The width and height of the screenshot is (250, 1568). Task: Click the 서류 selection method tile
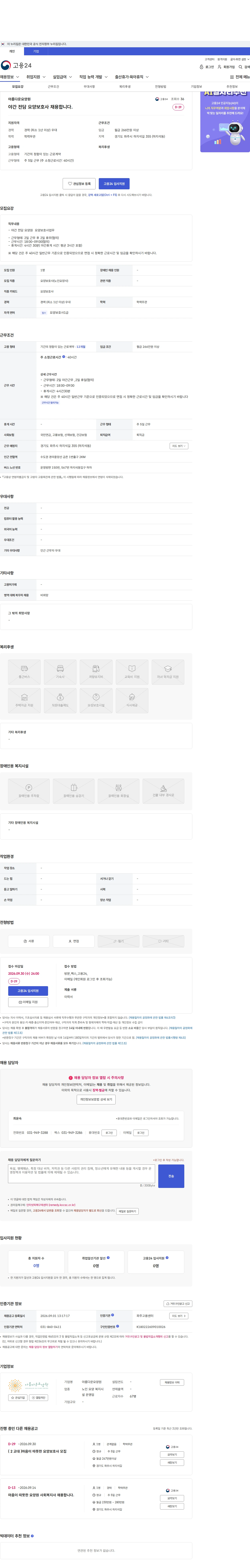pyautogui.click(x=29, y=941)
